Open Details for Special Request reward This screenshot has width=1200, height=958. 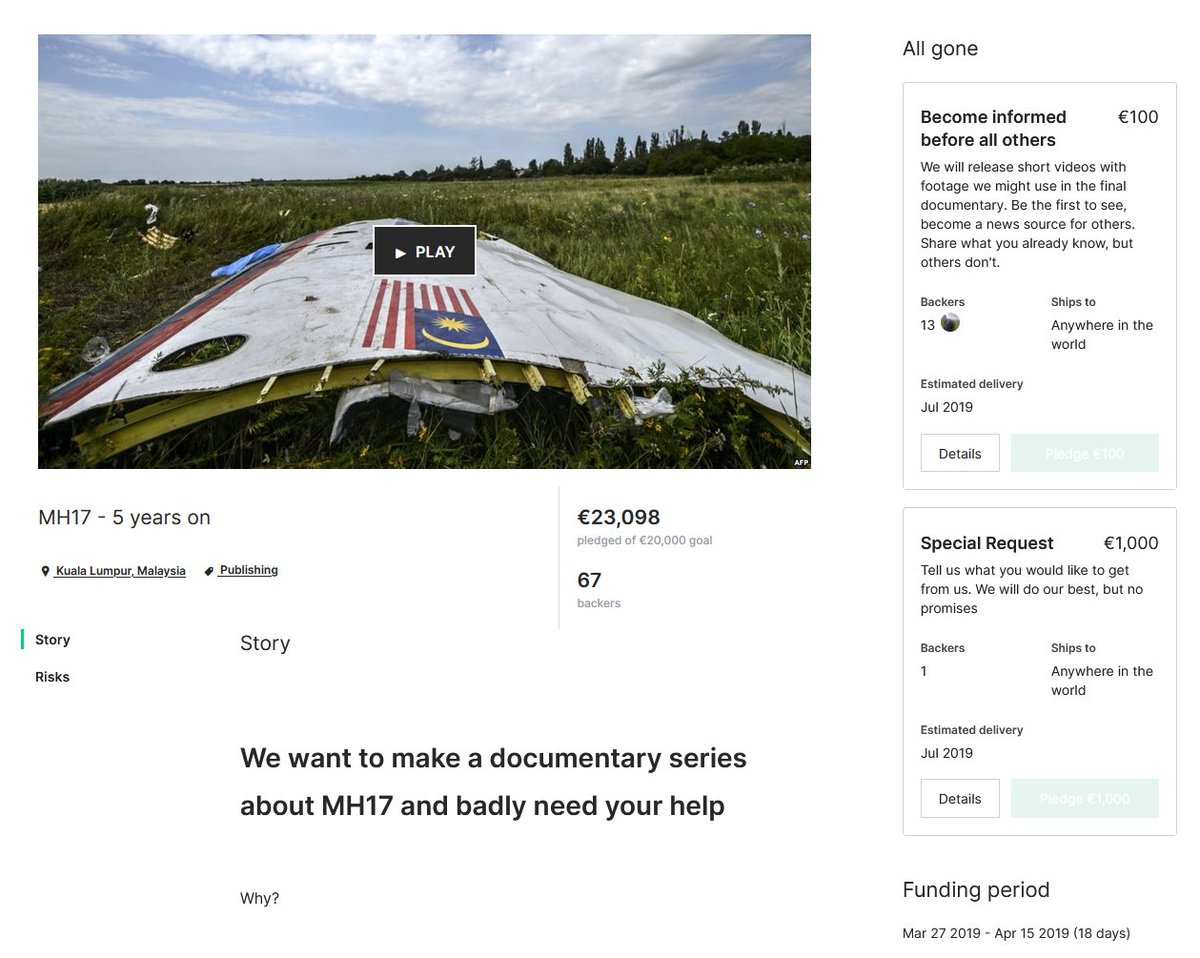coord(960,799)
